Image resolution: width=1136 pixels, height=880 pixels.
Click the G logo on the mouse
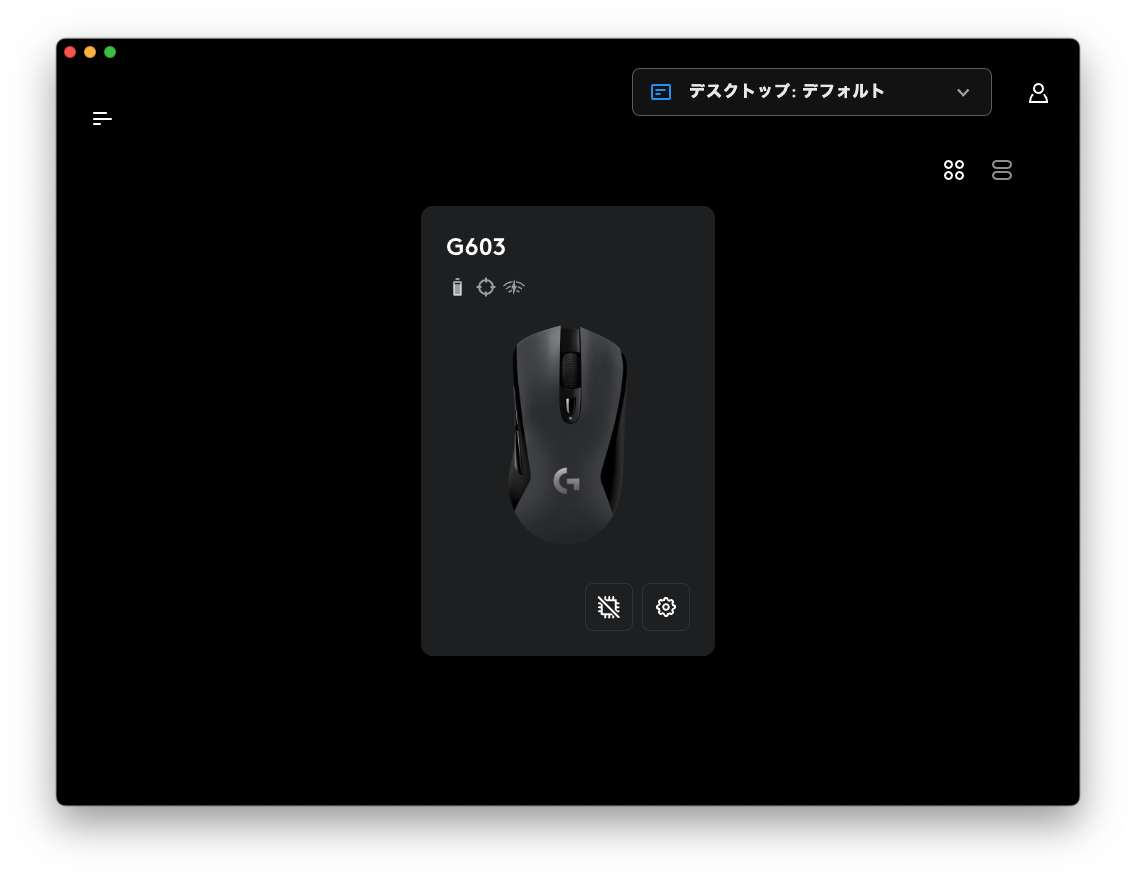567,480
